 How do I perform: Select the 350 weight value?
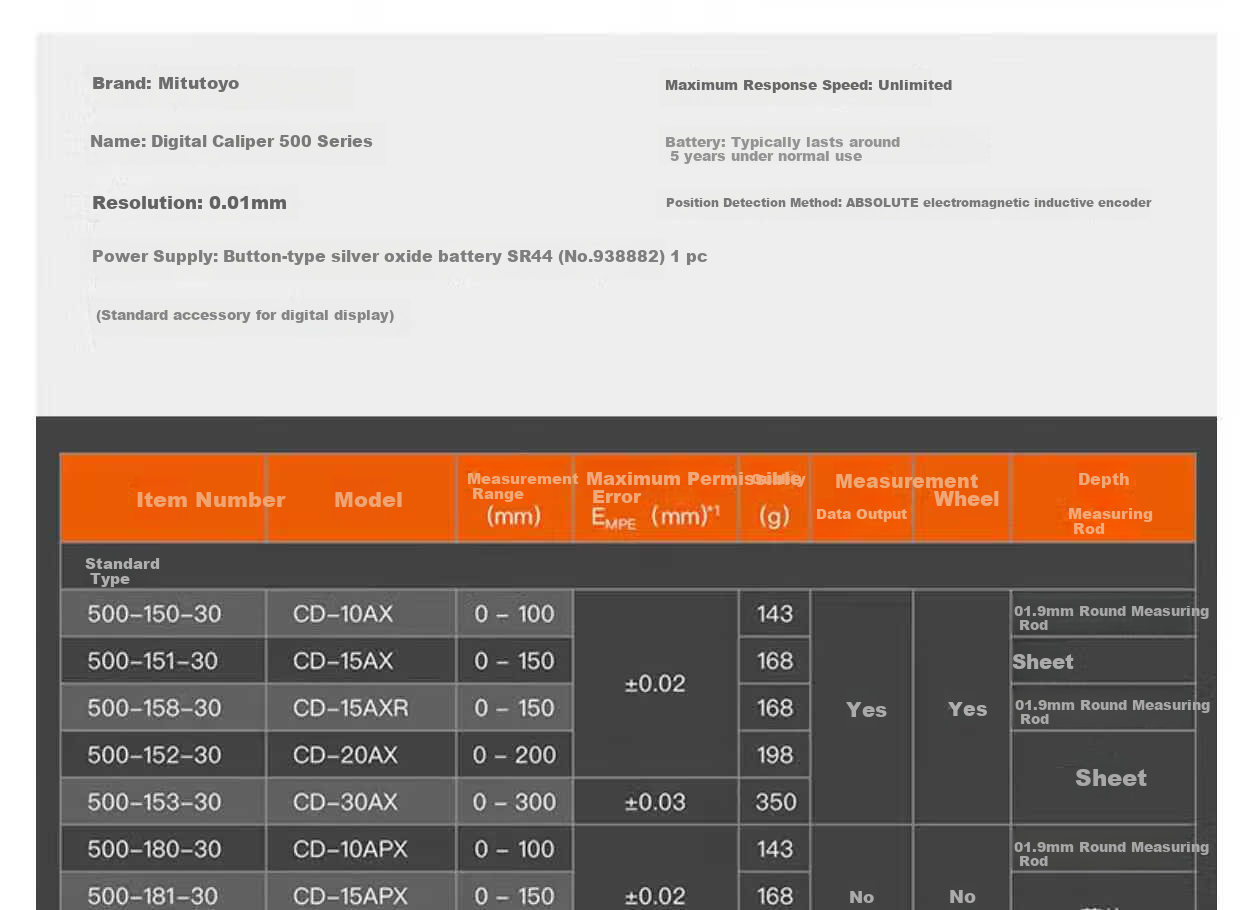pyautogui.click(x=775, y=802)
